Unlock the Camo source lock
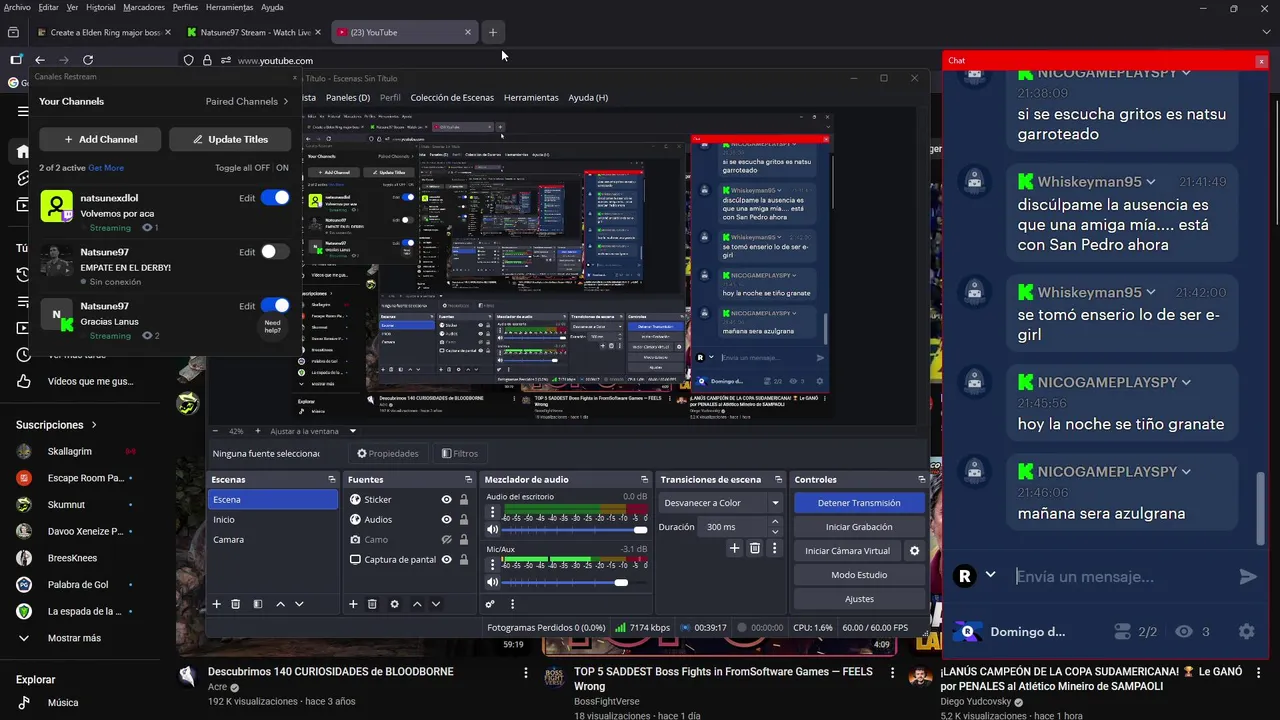1280x720 pixels. click(x=464, y=539)
